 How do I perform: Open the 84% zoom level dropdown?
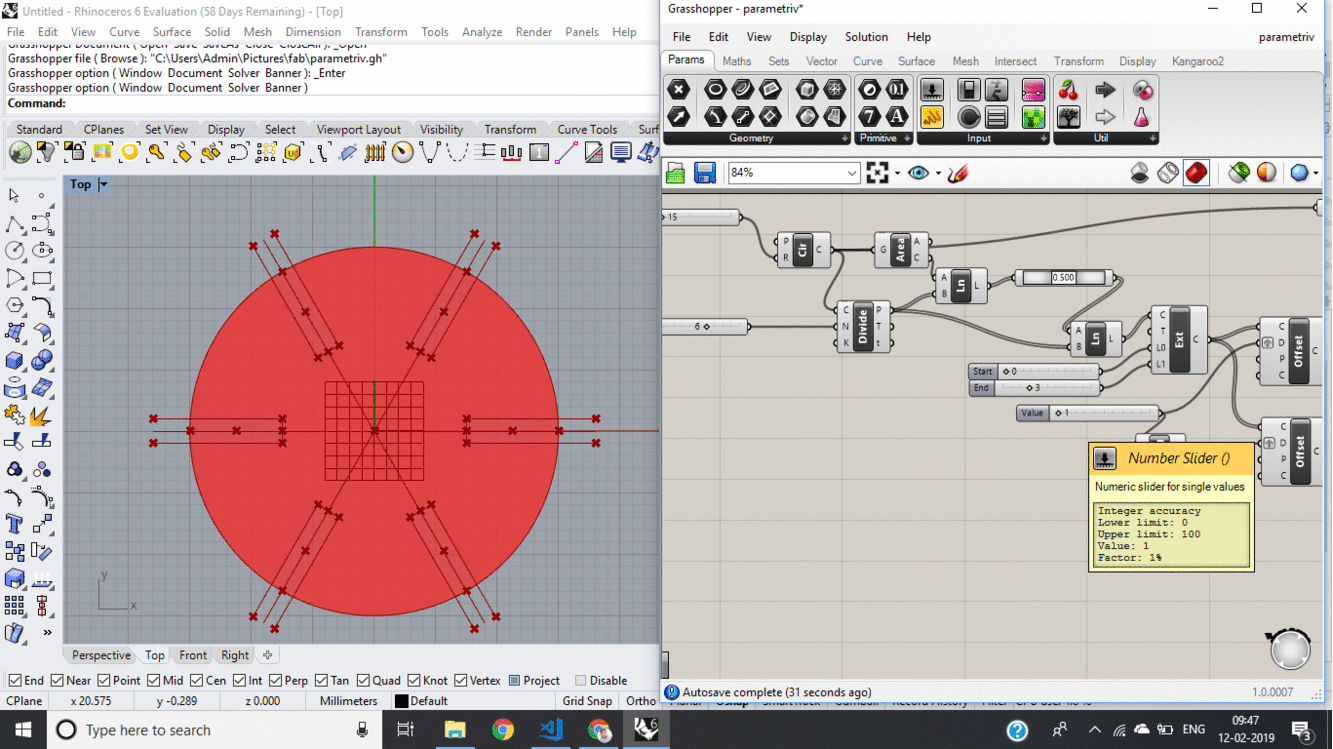coord(851,173)
